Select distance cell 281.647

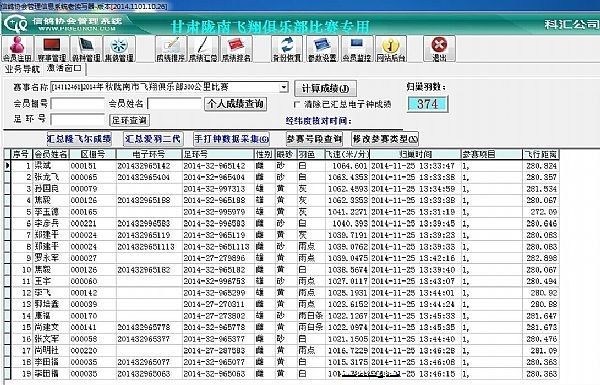[541, 316]
